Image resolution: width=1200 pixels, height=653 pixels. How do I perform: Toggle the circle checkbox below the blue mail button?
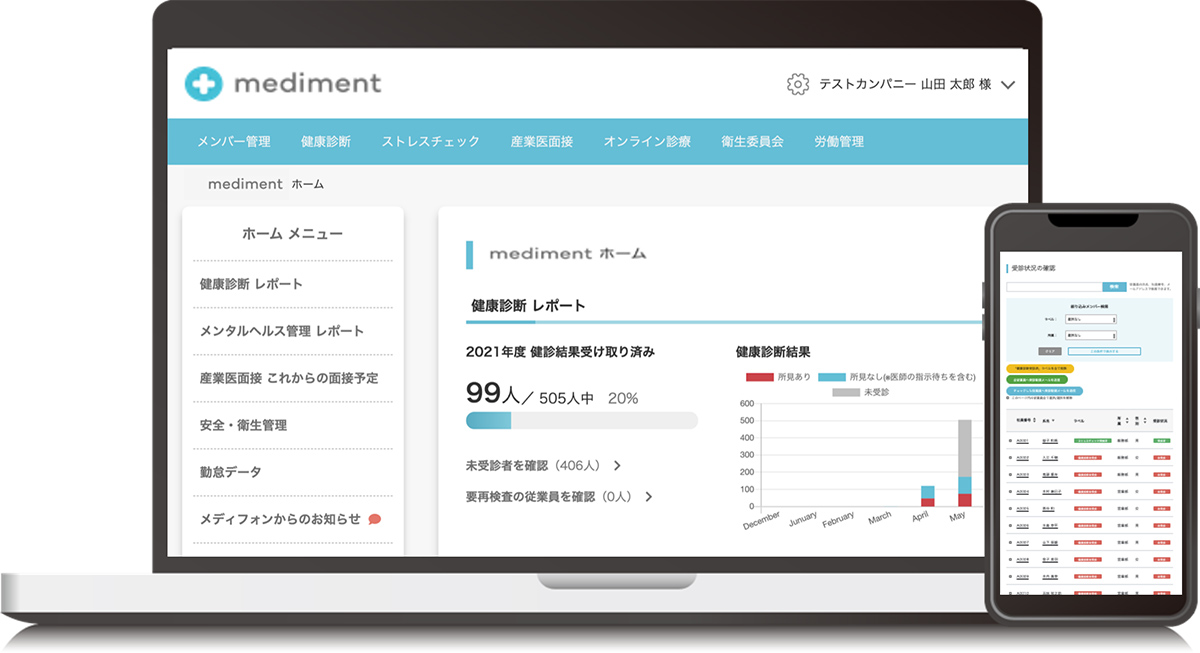1007,397
